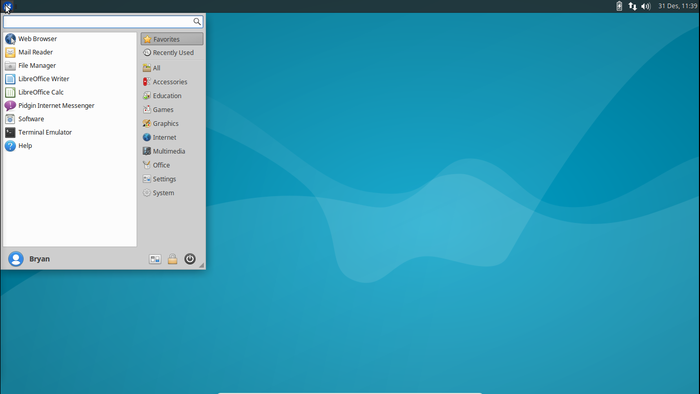Open the network connection indicator
Screen dimensions: 700x394
[x=633, y=6]
